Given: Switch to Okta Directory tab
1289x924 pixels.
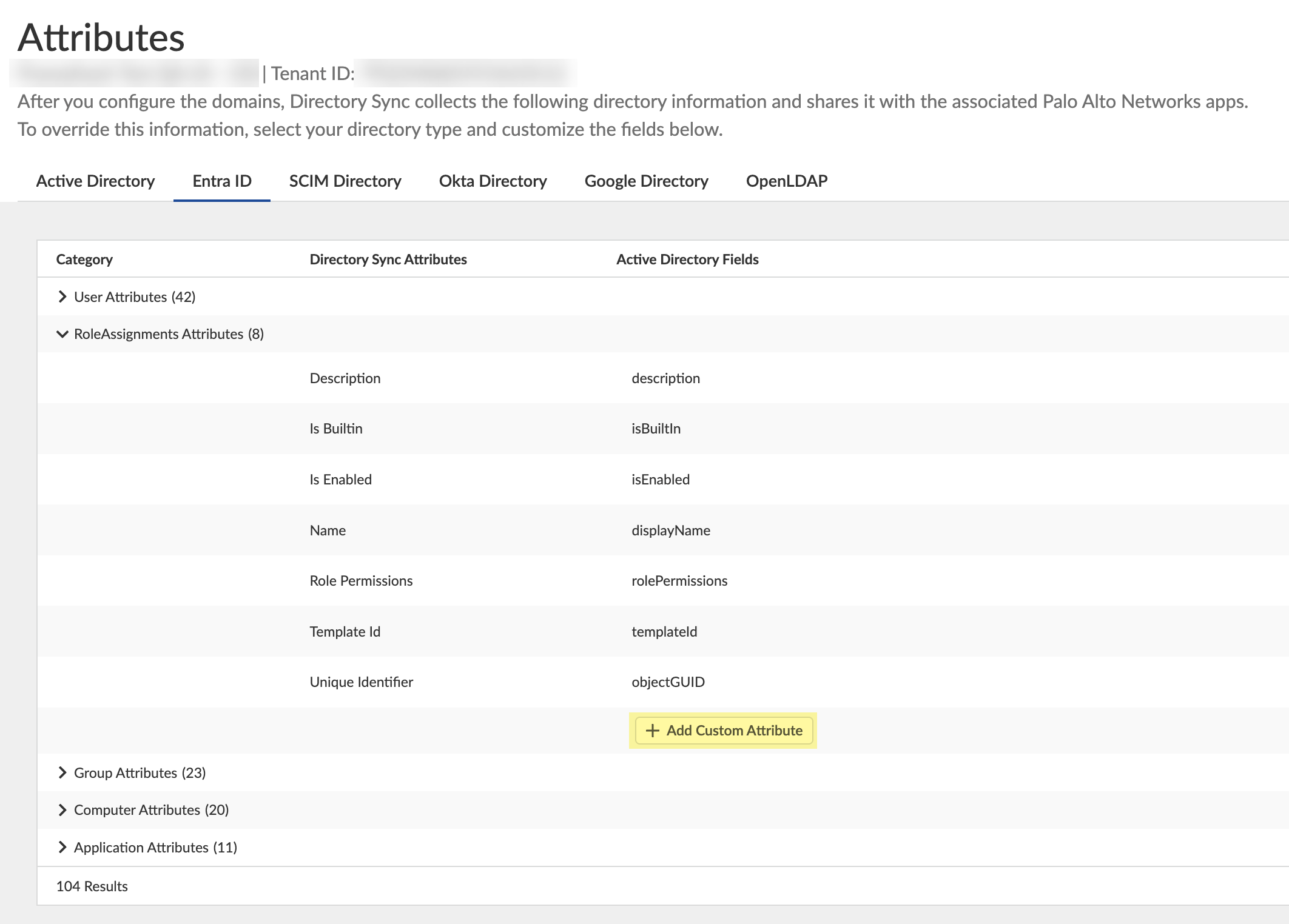Looking at the screenshot, I should tap(493, 181).
